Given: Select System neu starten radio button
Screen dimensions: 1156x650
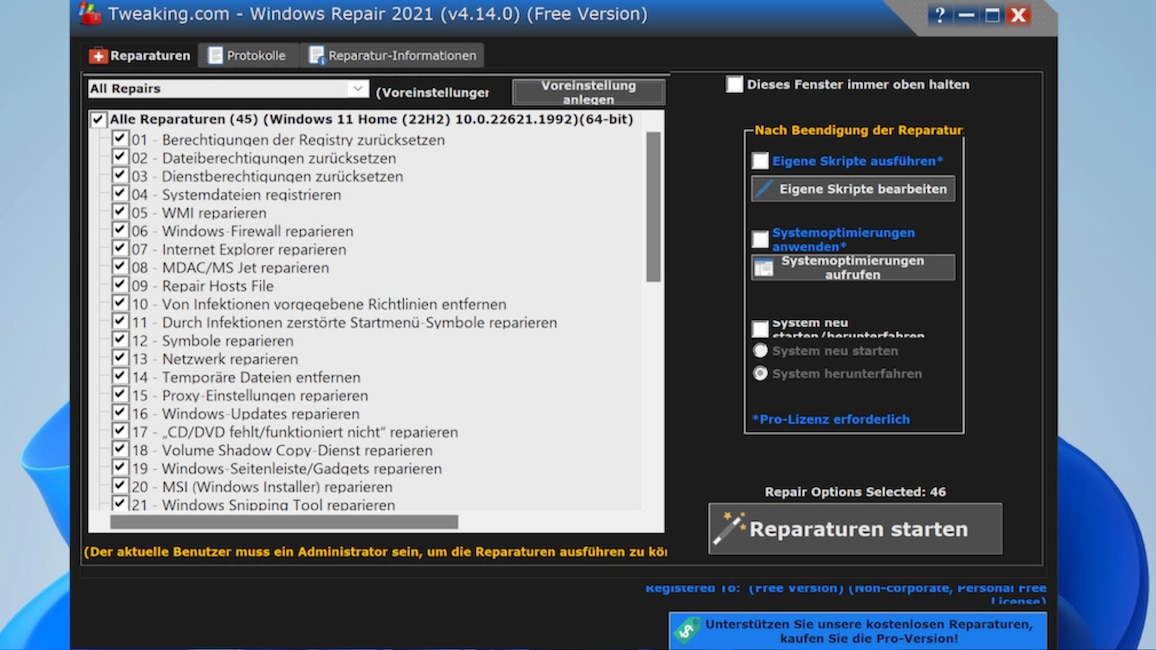Looking at the screenshot, I should (760, 351).
